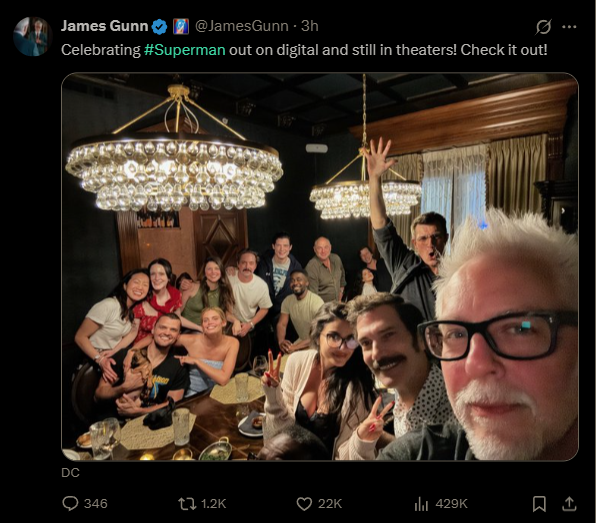596x523 pixels.
Task: Click the 22K likes count
Action: pos(330,504)
